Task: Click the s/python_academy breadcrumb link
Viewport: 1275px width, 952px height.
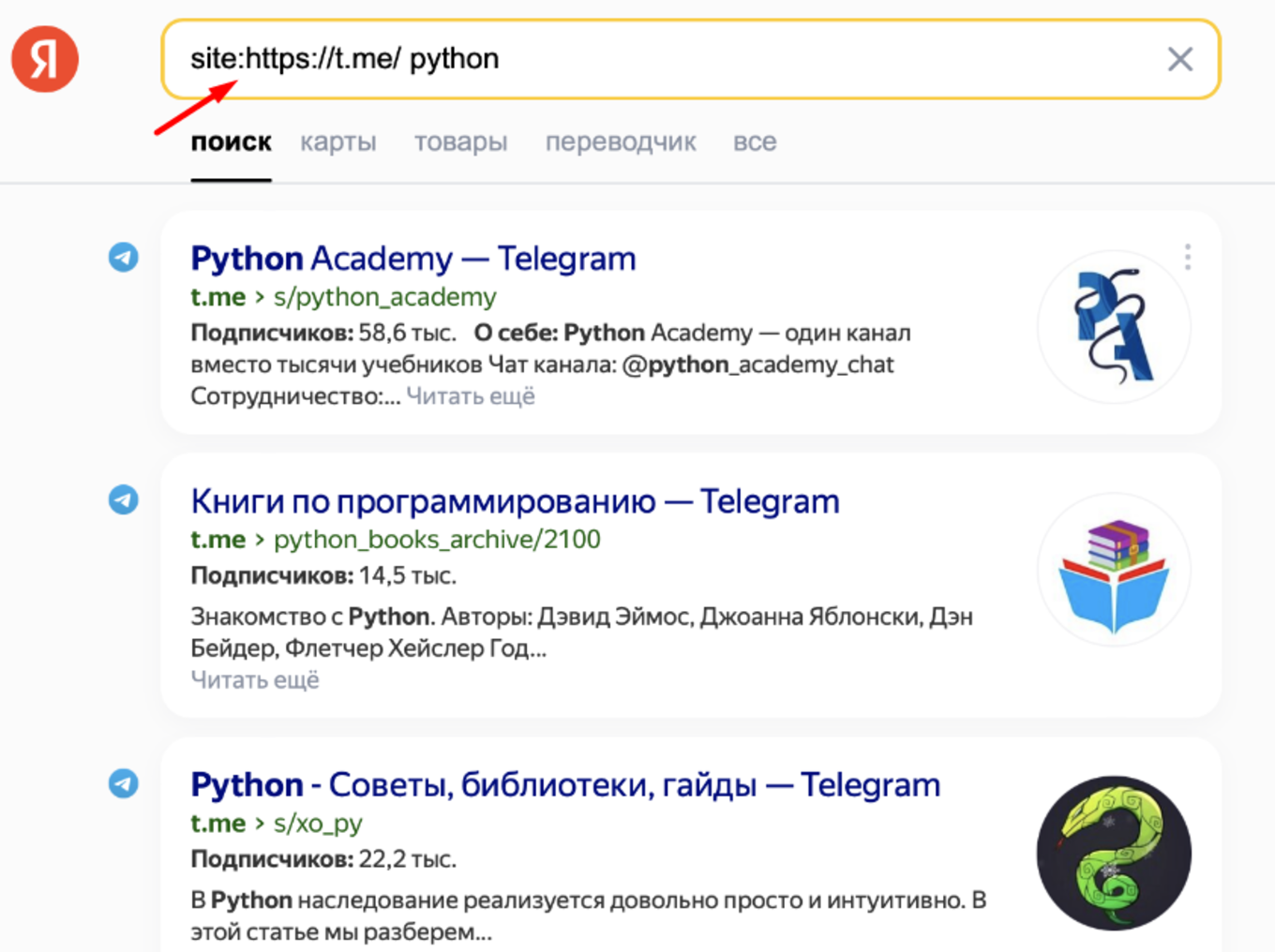Action: click(384, 297)
